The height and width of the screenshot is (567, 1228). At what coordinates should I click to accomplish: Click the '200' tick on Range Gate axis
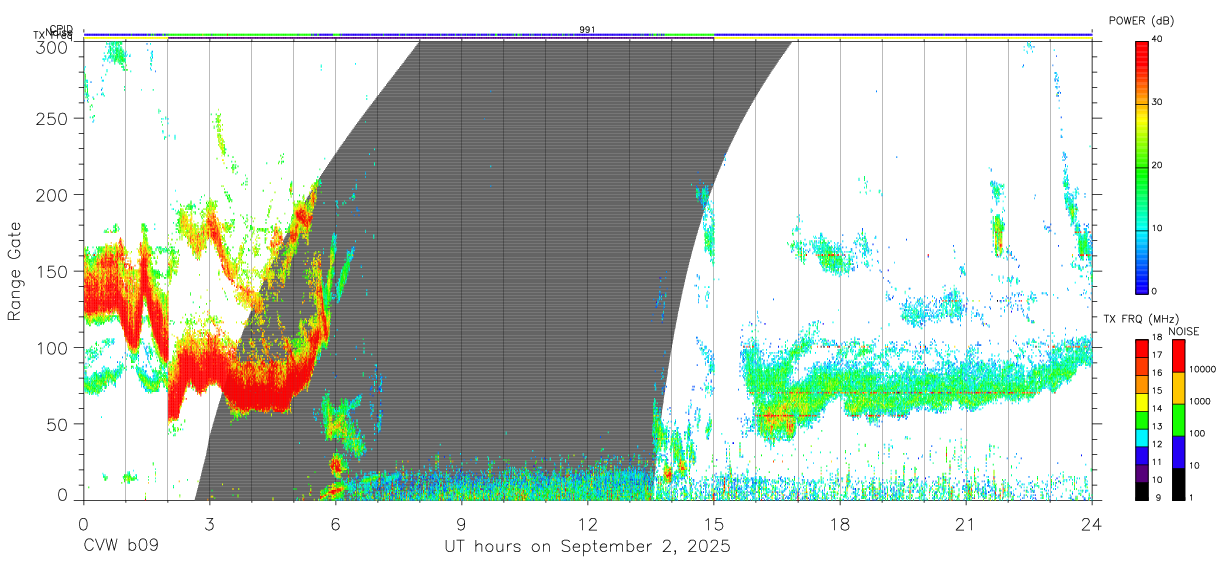coord(52,195)
